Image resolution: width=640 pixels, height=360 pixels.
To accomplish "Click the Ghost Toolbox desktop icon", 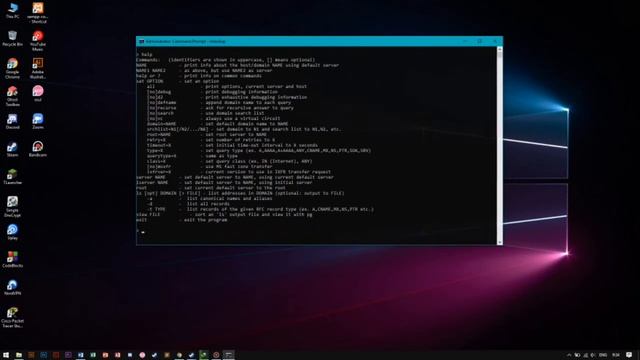I will tap(12, 96).
